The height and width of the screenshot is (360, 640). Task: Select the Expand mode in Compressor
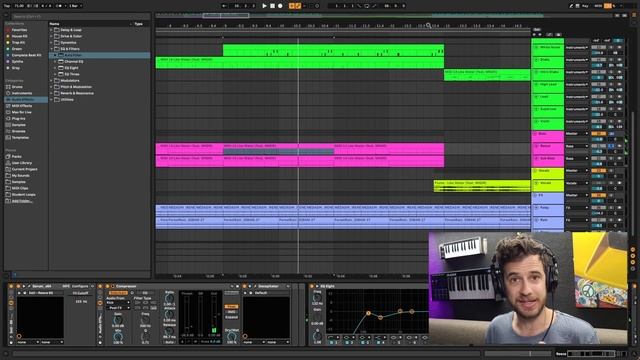[231, 317]
